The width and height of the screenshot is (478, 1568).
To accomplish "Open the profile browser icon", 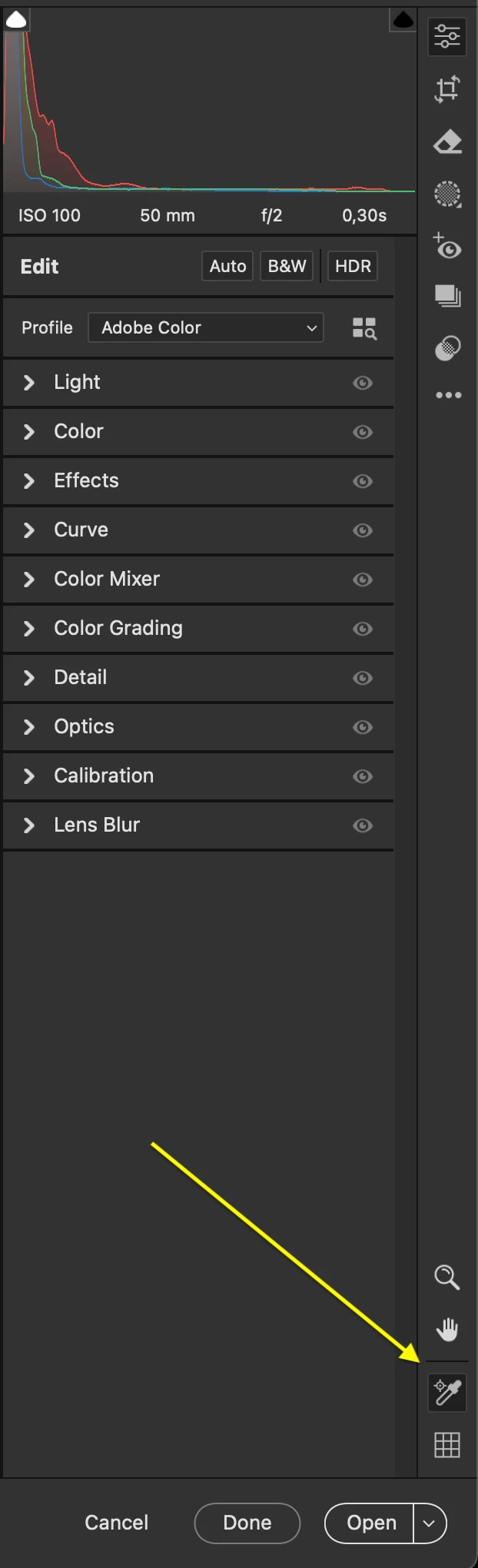I will 364,328.
